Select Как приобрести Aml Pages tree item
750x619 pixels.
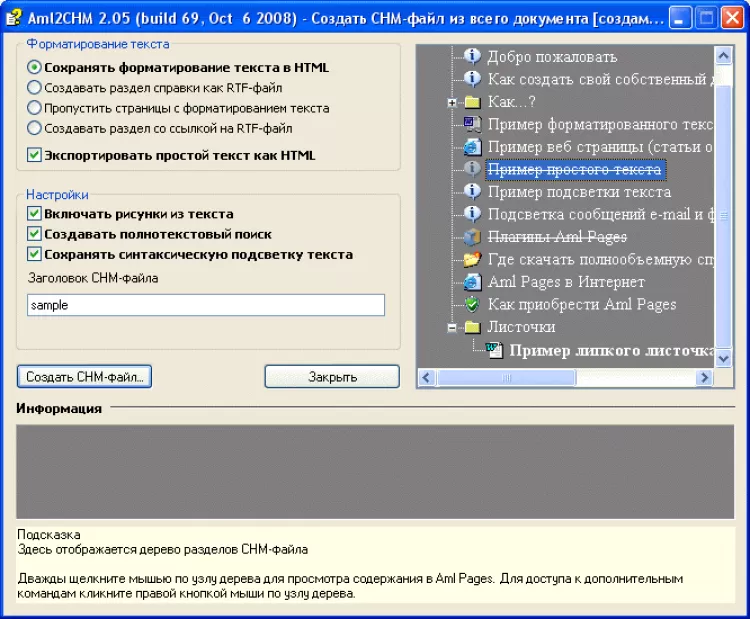click(x=582, y=304)
